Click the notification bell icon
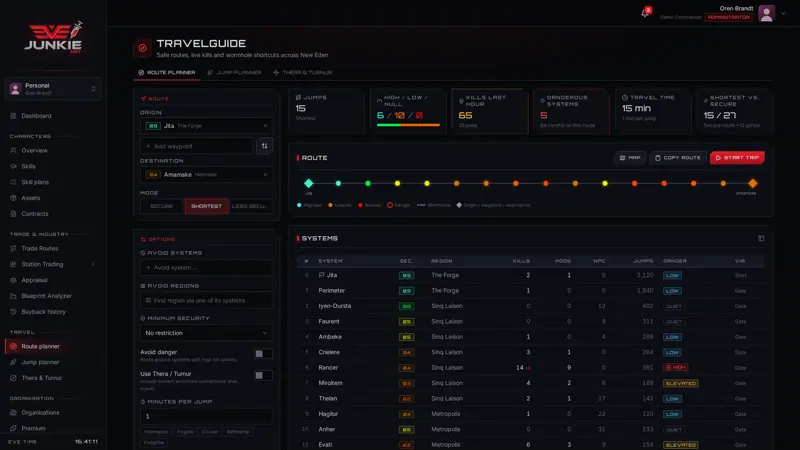Viewport: 800px width, 450px height. coord(645,13)
